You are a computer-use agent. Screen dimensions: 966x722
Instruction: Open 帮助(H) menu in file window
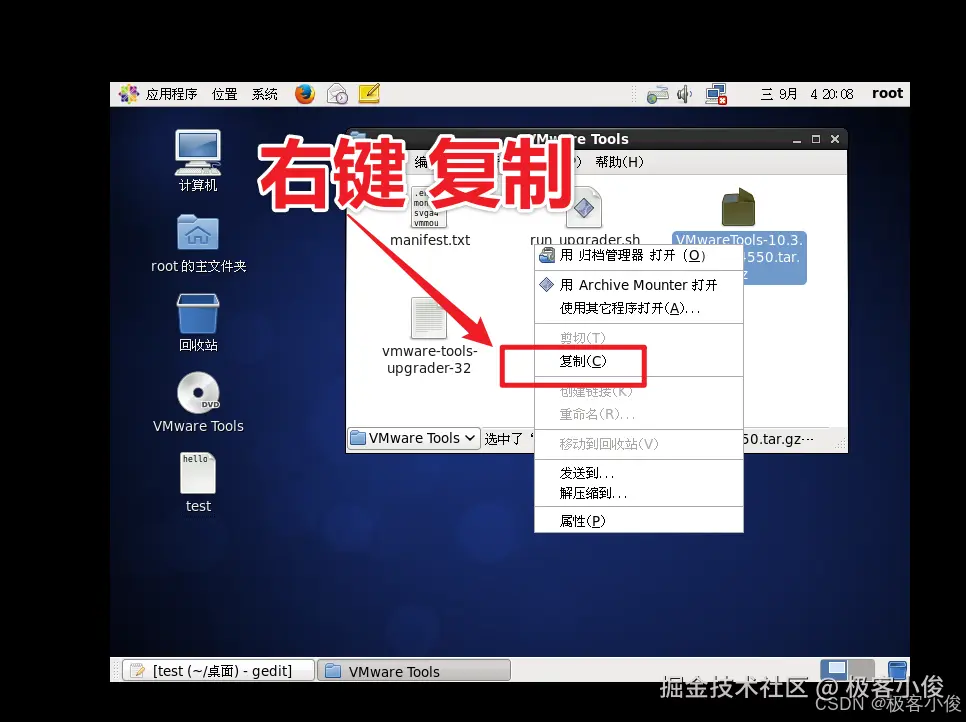(619, 162)
